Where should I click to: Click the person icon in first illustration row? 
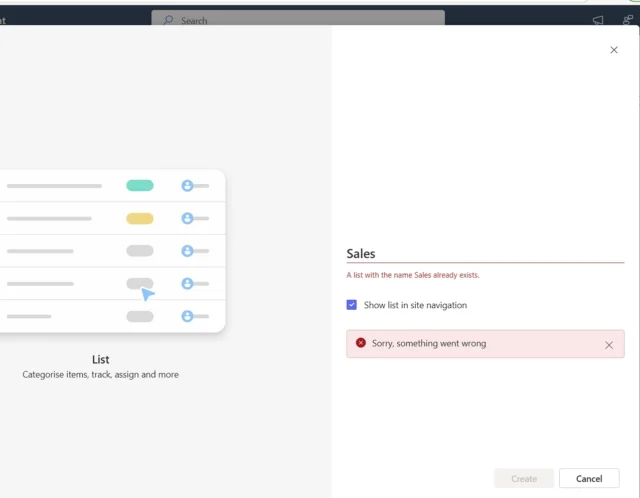[187, 186]
